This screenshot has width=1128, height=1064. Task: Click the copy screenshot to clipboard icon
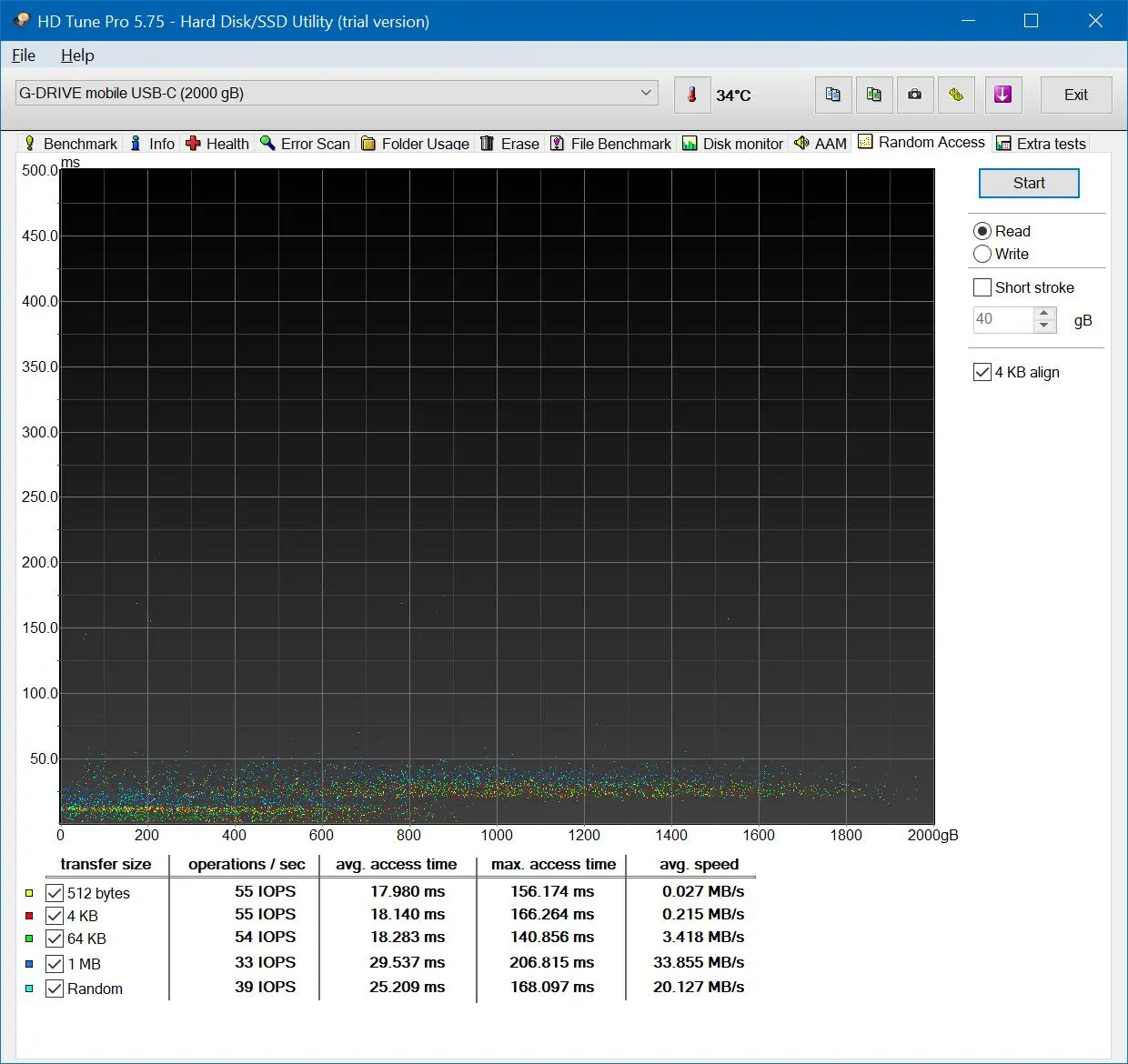874,95
